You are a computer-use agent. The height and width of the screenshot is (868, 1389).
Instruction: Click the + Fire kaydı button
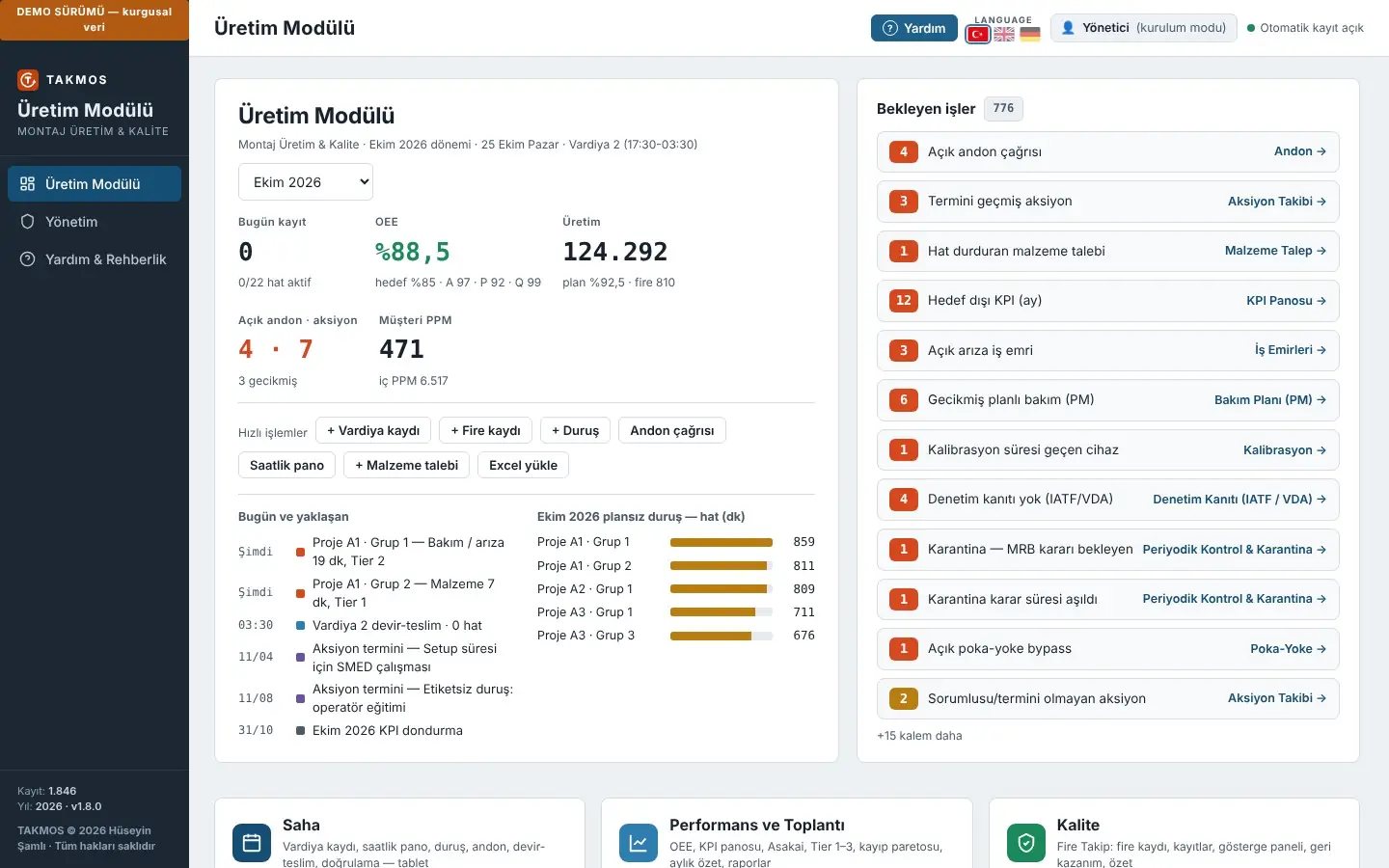pyautogui.click(x=486, y=431)
